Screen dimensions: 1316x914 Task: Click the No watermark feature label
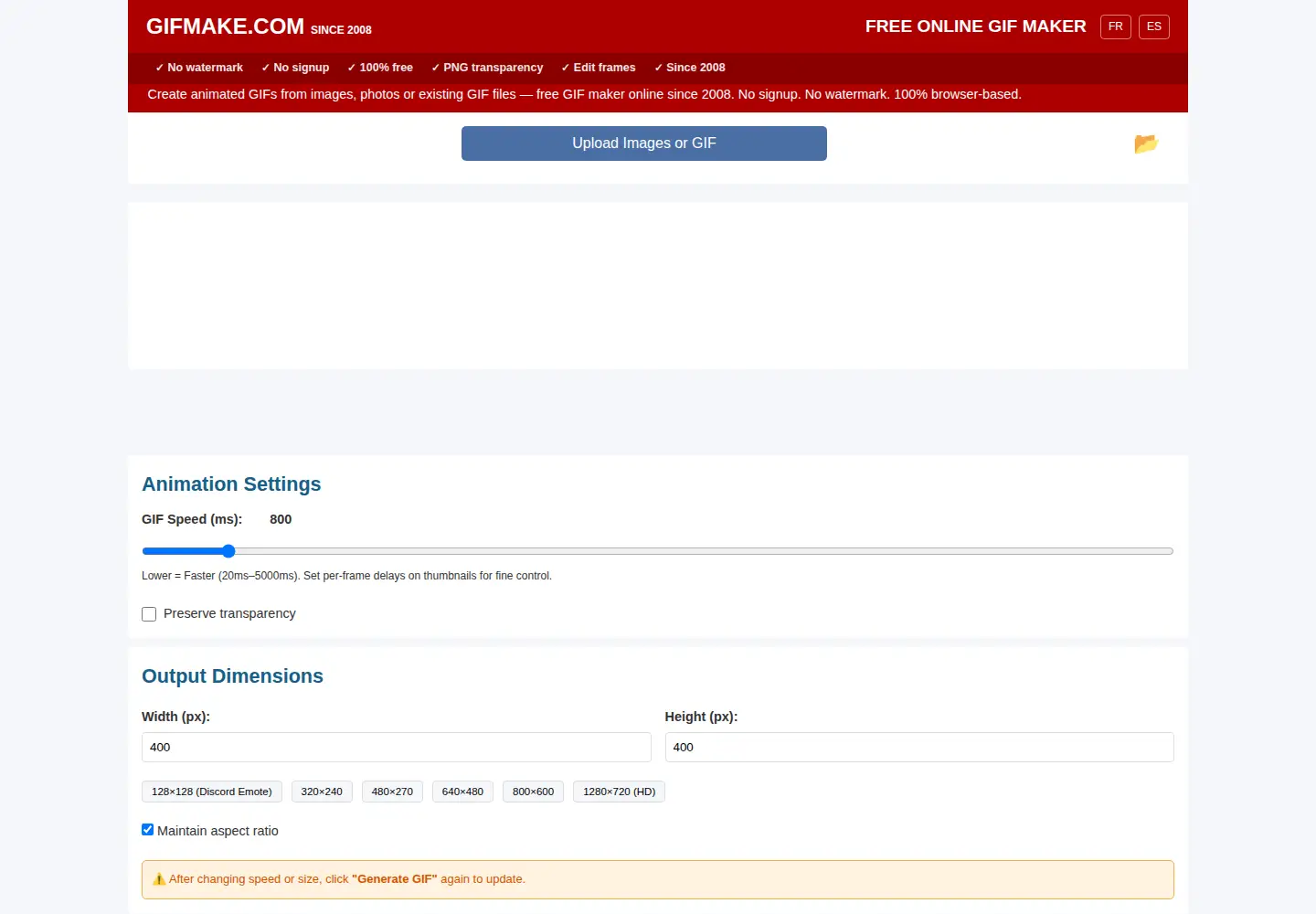(x=199, y=68)
